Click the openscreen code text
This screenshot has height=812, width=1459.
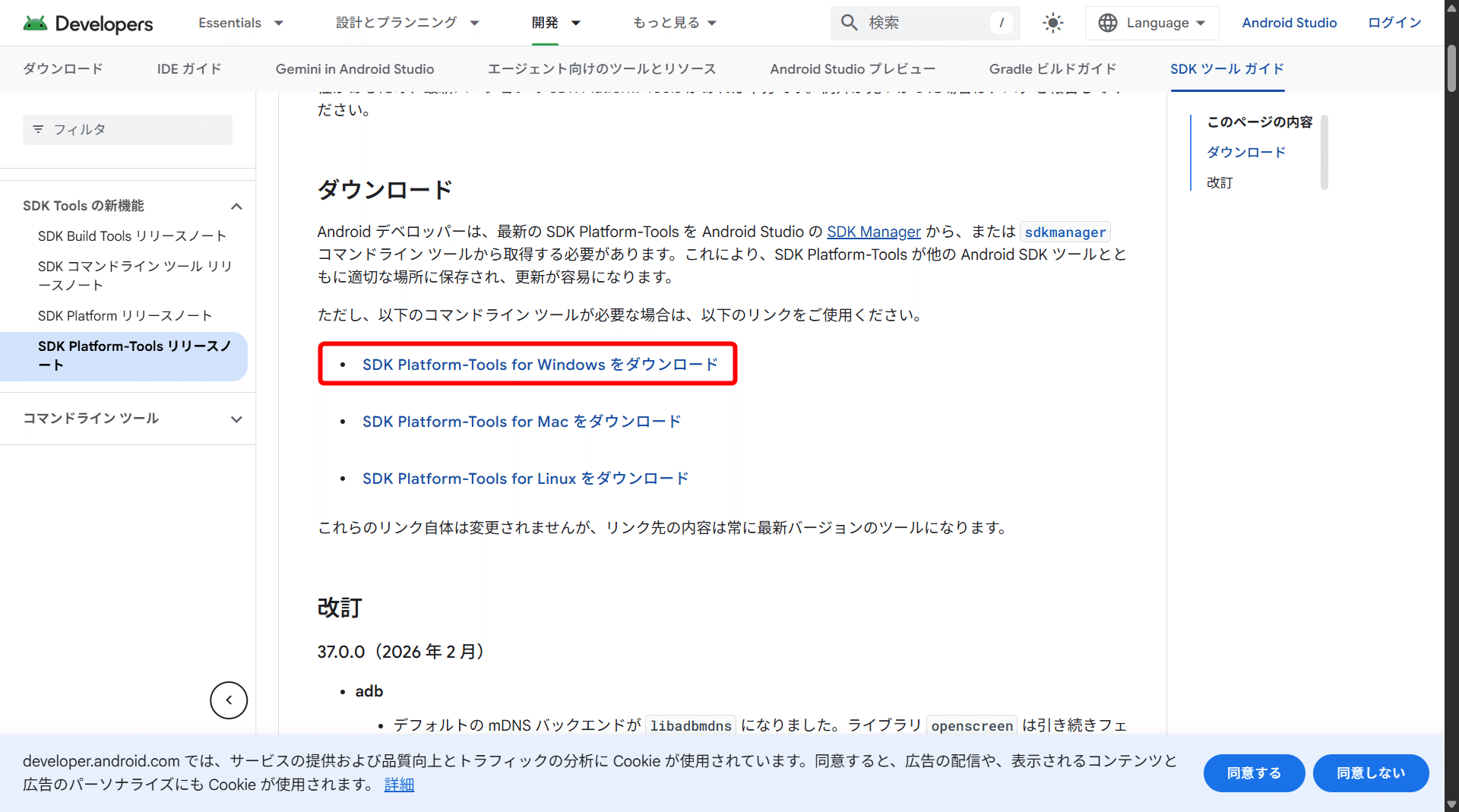point(972,725)
